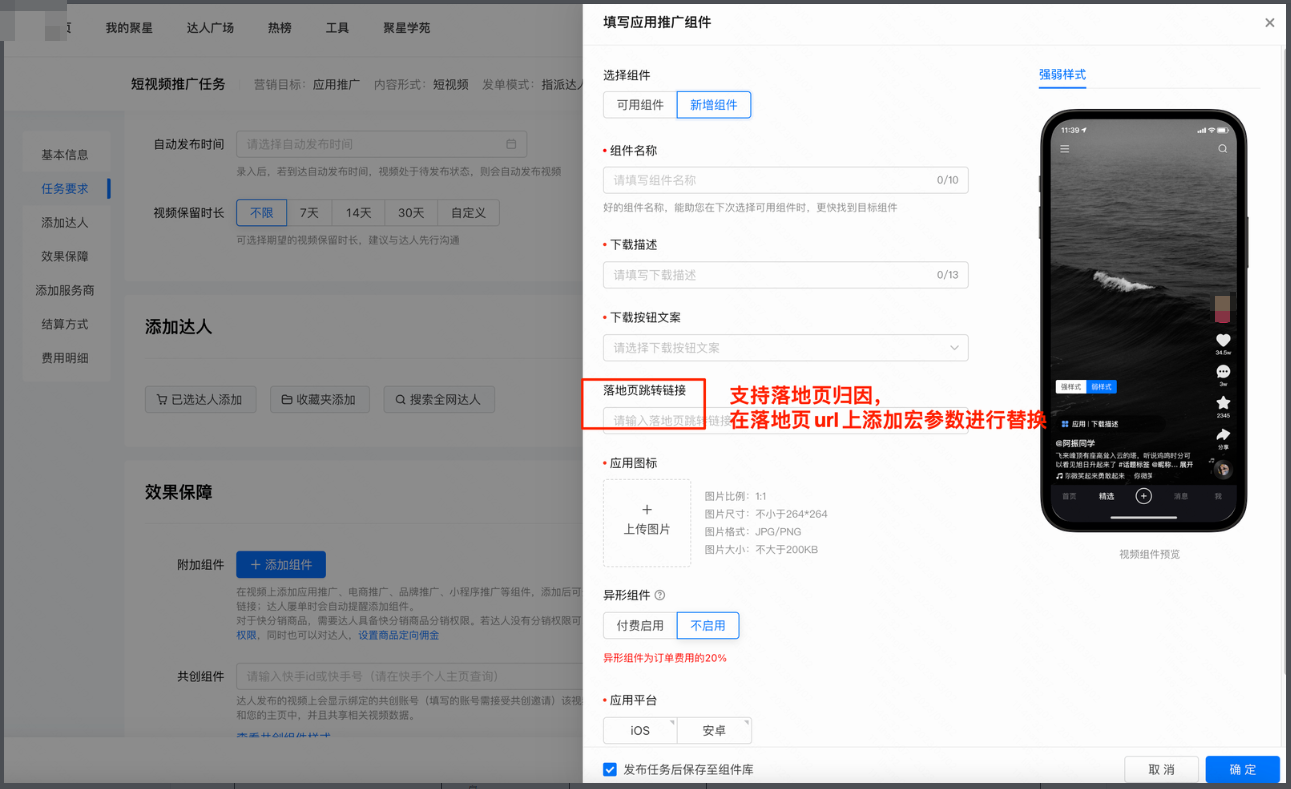The height and width of the screenshot is (789, 1291).
Task: Click the calendar icon in 自动发布时间 field
Action: click(x=511, y=144)
